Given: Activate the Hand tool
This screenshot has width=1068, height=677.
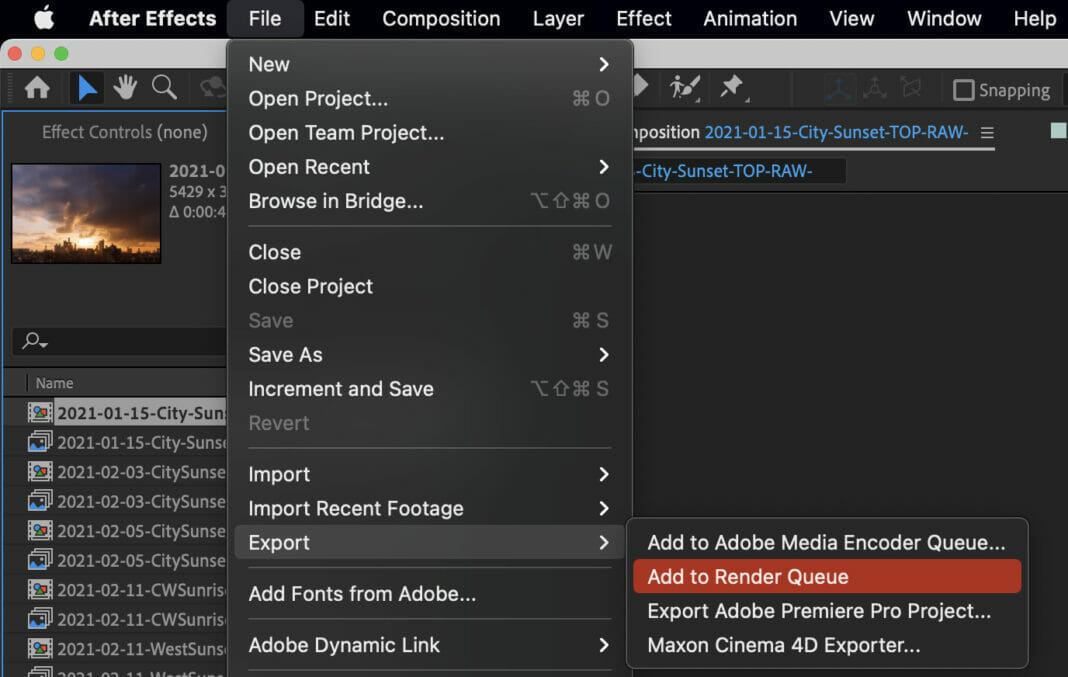Looking at the screenshot, I should pos(124,88).
